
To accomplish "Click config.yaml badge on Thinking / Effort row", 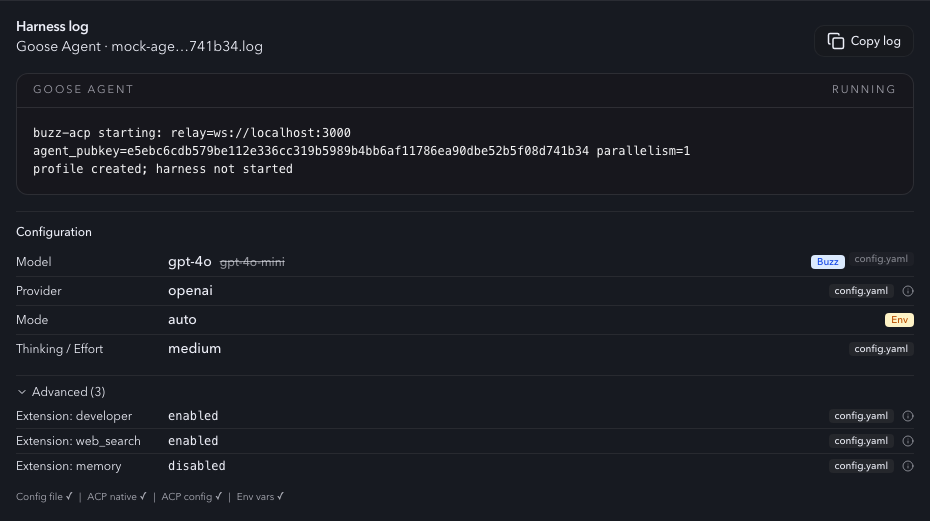I will coord(881,349).
